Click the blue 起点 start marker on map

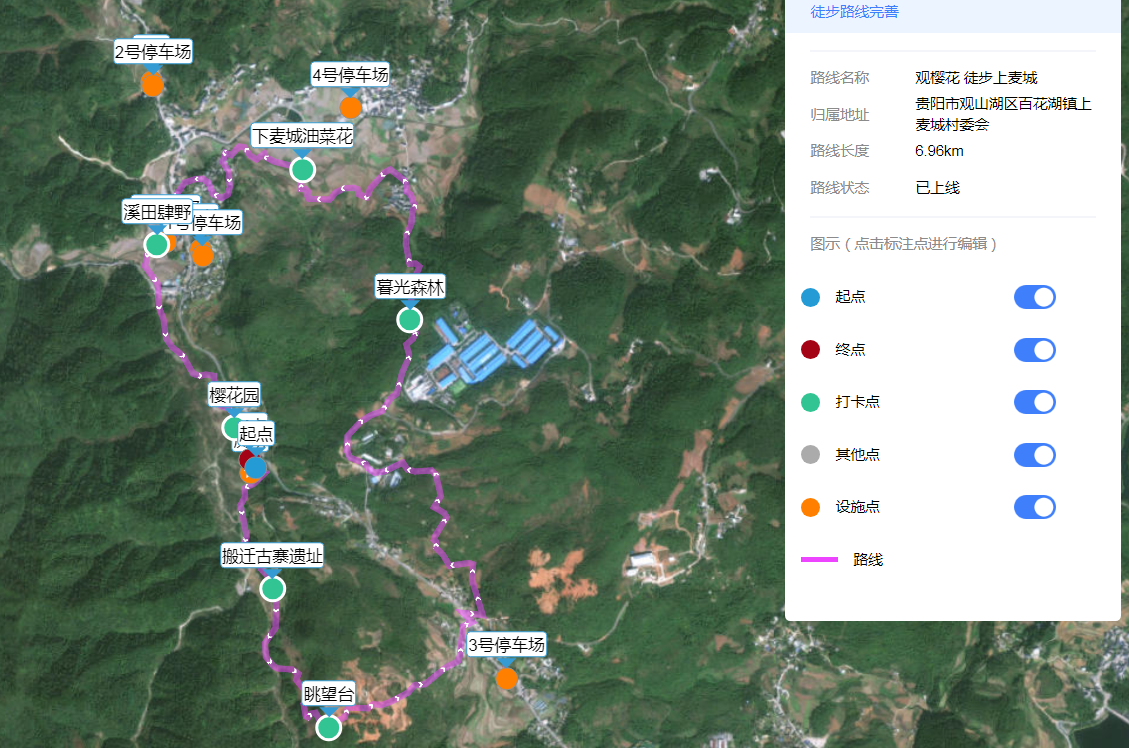257,467
